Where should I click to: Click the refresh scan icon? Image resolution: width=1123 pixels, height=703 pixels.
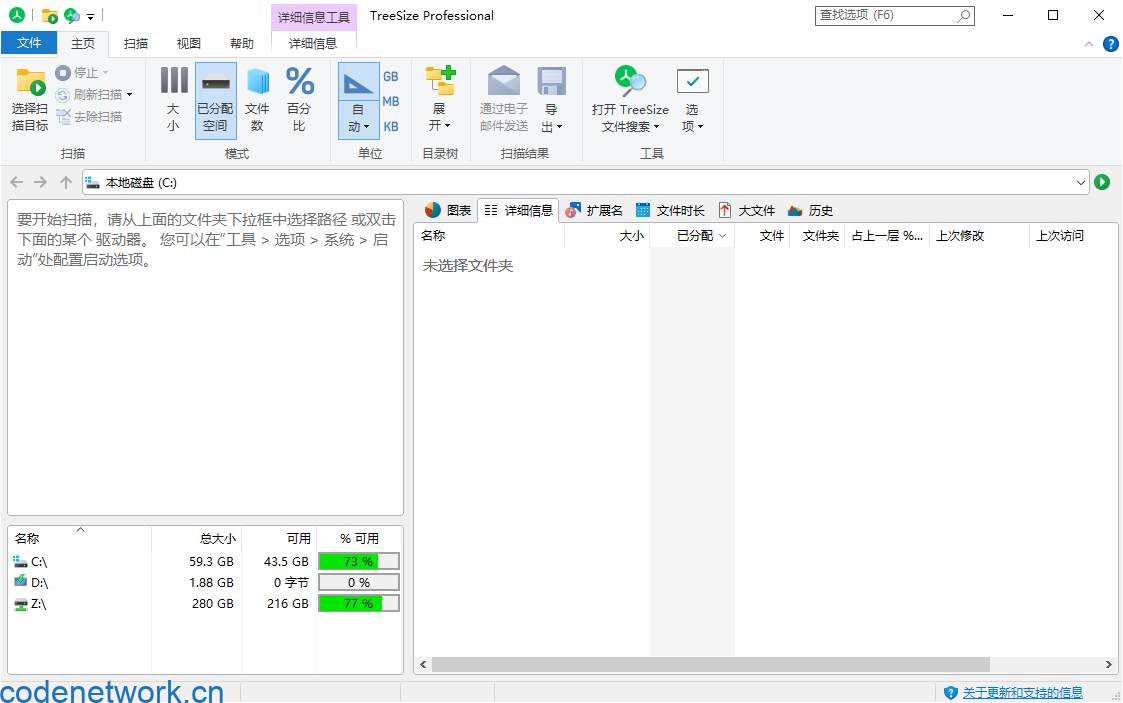click(x=62, y=95)
